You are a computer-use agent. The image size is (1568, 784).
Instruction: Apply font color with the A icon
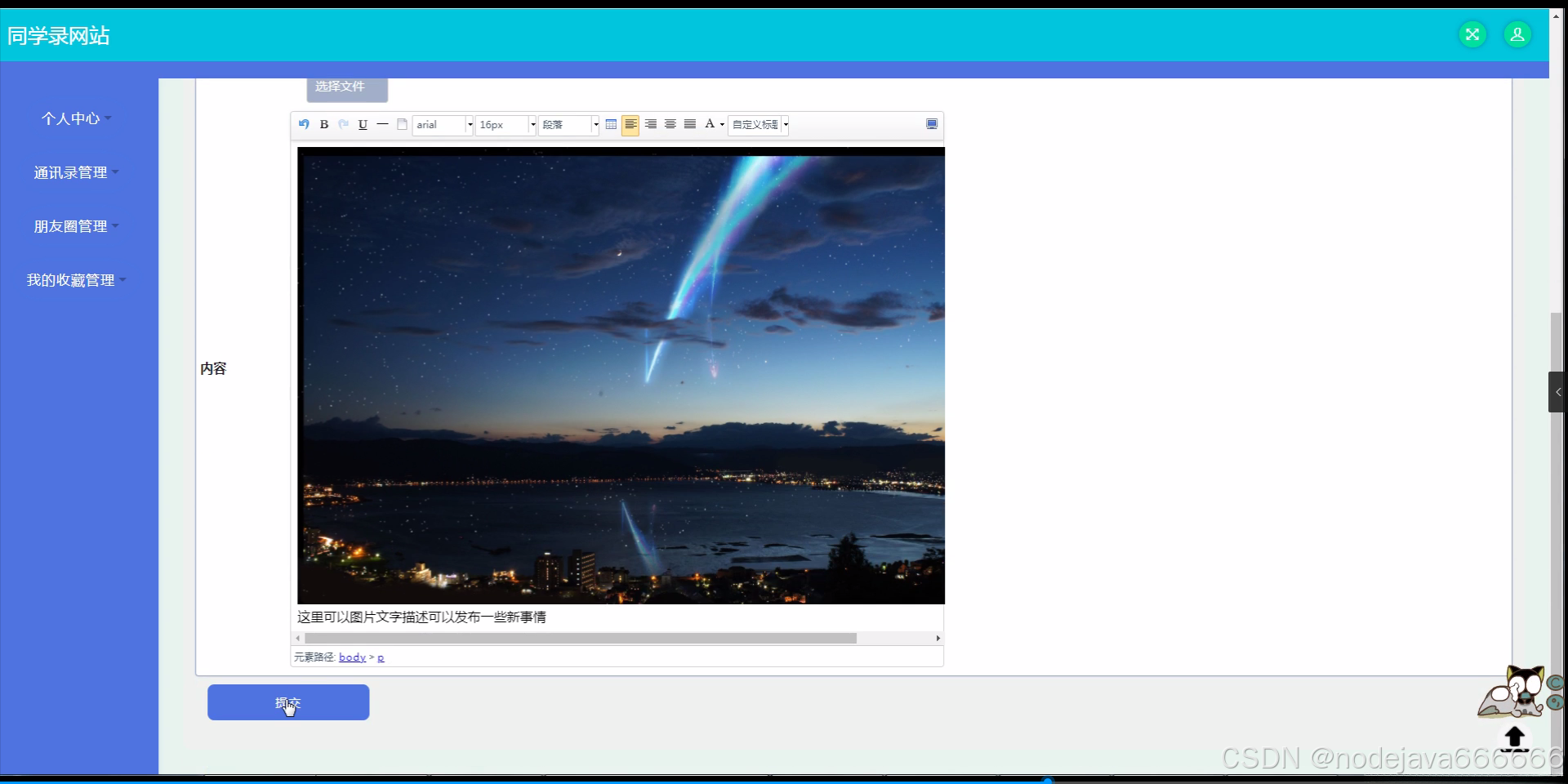click(x=710, y=124)
